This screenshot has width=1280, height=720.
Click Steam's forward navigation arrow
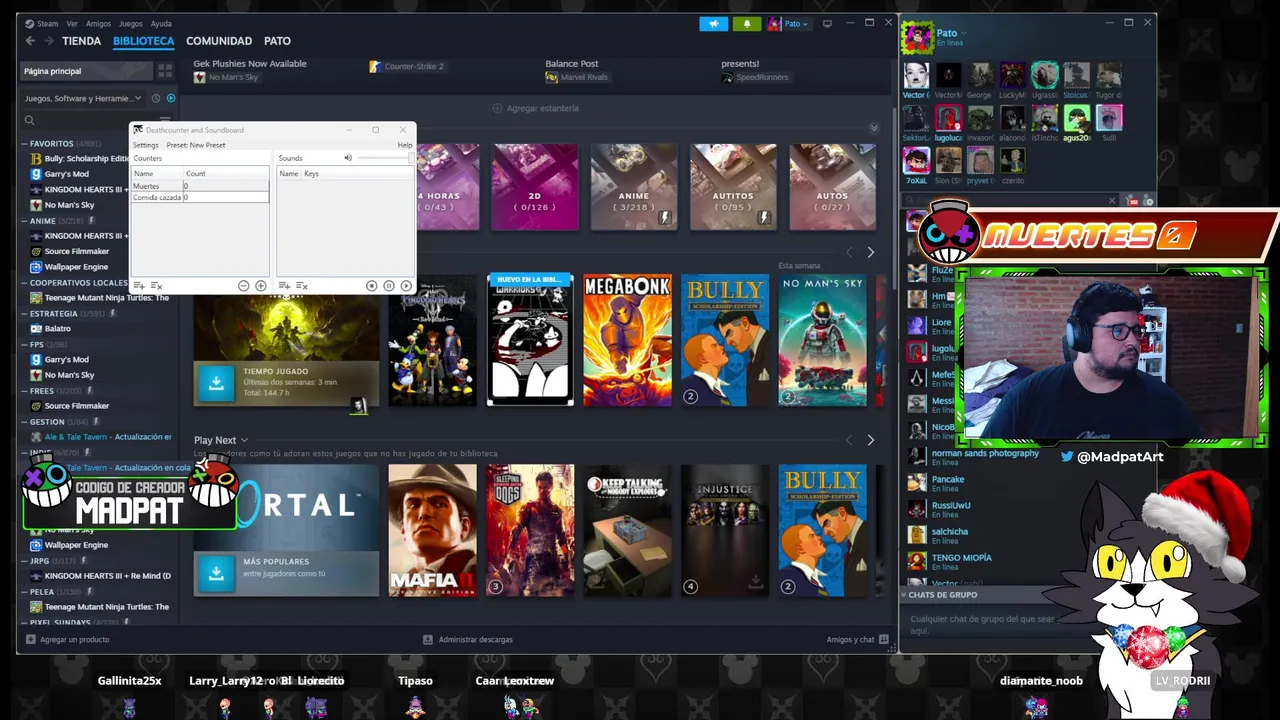point(48,41)
